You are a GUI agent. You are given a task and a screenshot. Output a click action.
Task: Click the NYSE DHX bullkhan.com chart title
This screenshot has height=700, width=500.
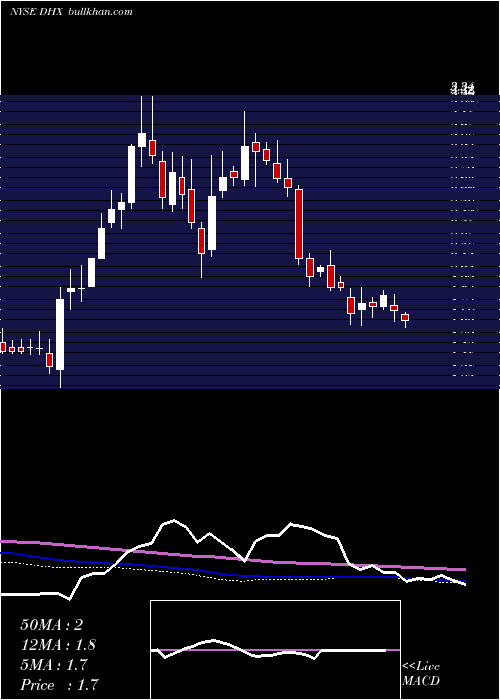(71, 12)
